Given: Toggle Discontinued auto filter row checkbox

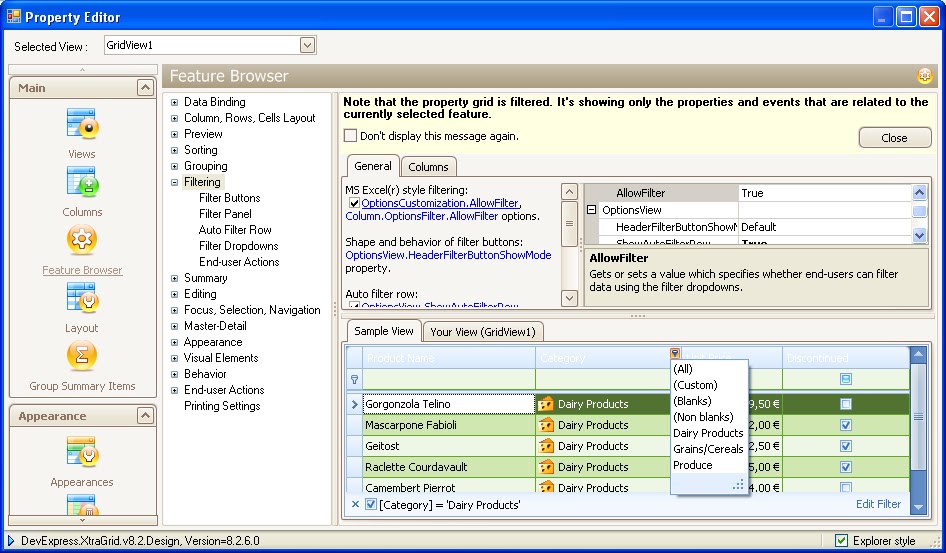Looking at the screenshot, I should click(x=846, y=379).
